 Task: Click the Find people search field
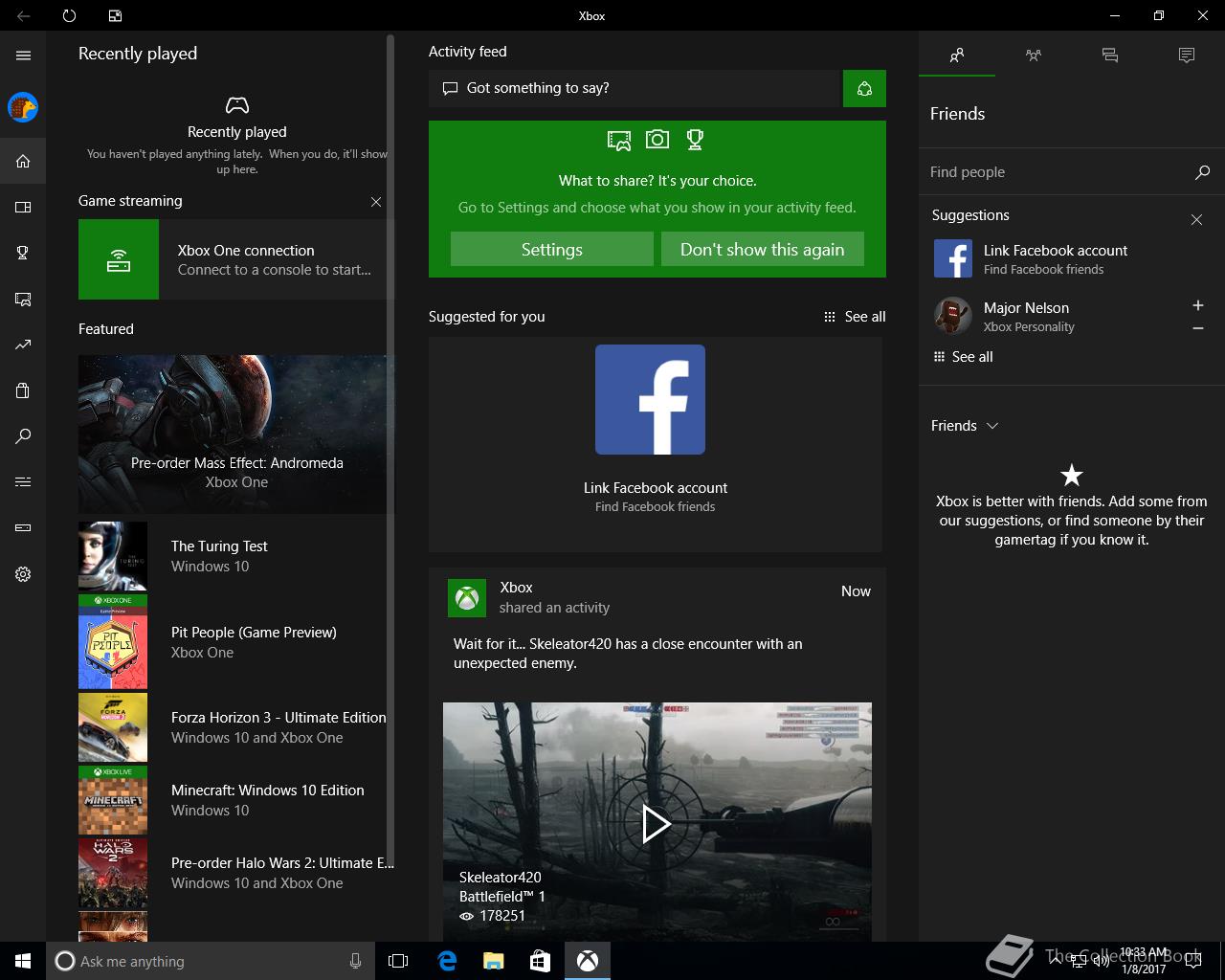(x=1058, y=172)
